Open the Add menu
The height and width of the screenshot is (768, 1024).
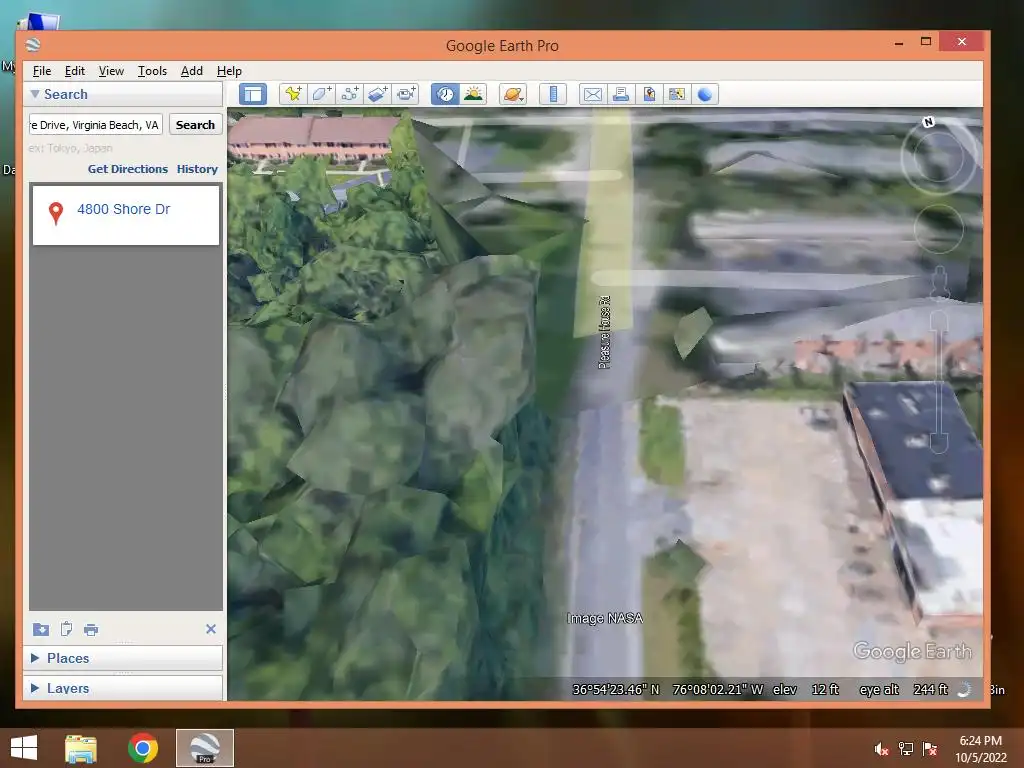click(x=191, y=71)
